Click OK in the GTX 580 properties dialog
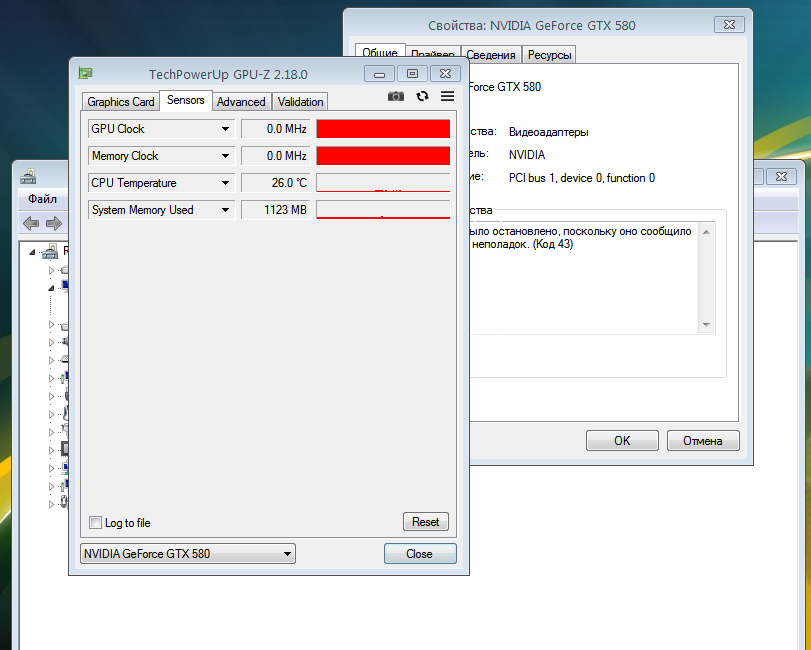811x650 pixels. tap(622, 441)
